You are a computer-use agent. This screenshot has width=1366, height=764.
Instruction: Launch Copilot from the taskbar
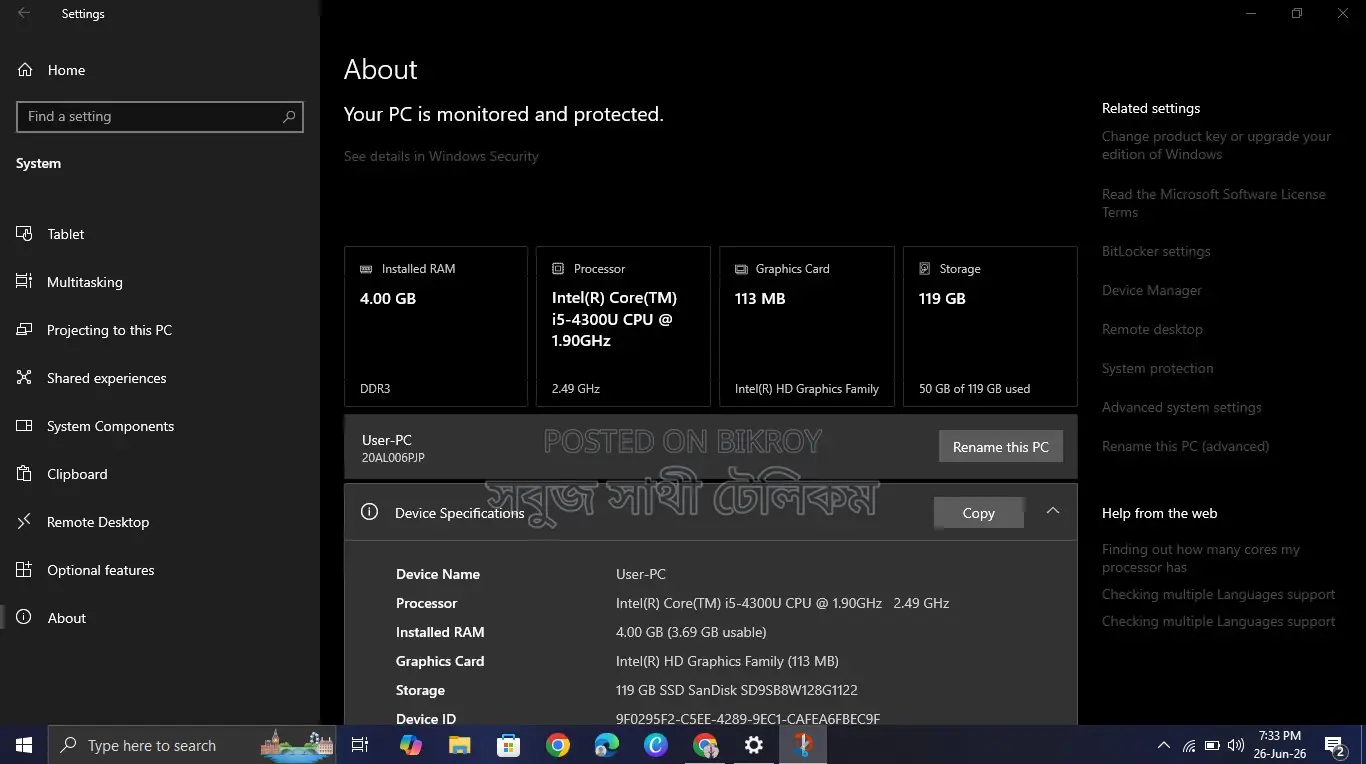pyautogui.click(x=410, y=745)
